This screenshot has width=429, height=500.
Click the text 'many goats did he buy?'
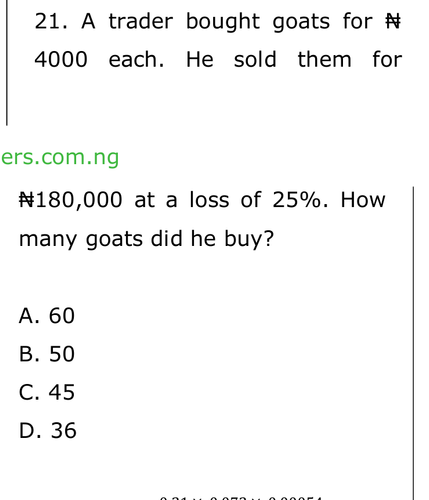pyautogui.click(x=146, y=239)
